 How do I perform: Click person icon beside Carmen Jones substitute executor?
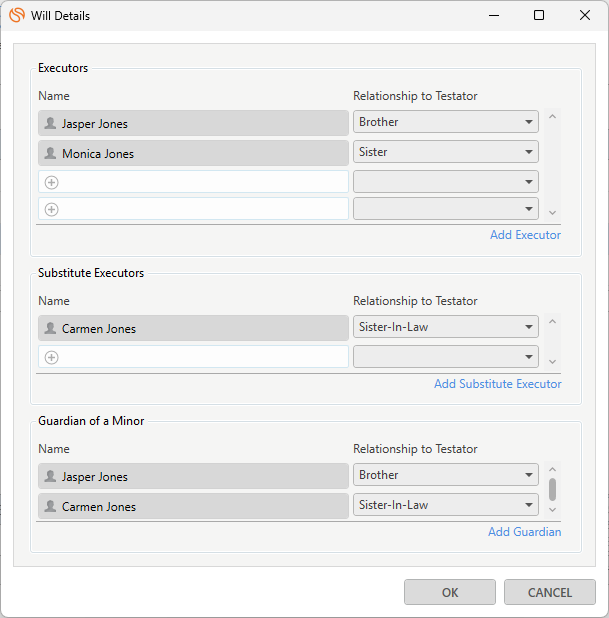point(50,329)
